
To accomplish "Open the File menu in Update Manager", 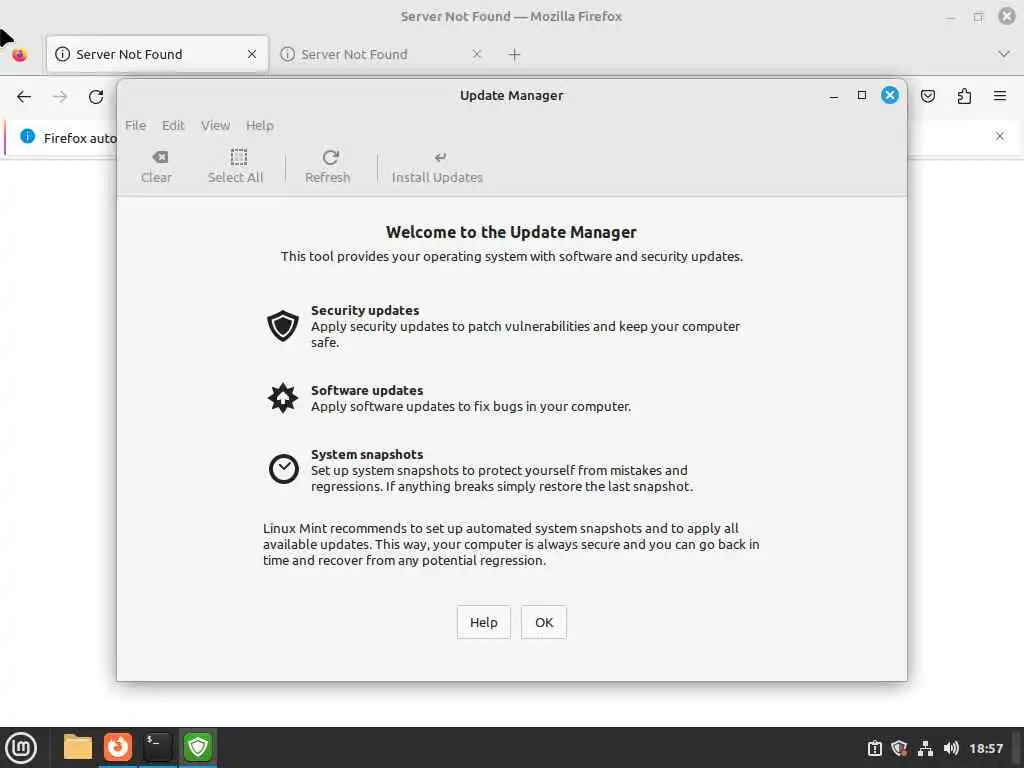I will [x=135, y=125].
